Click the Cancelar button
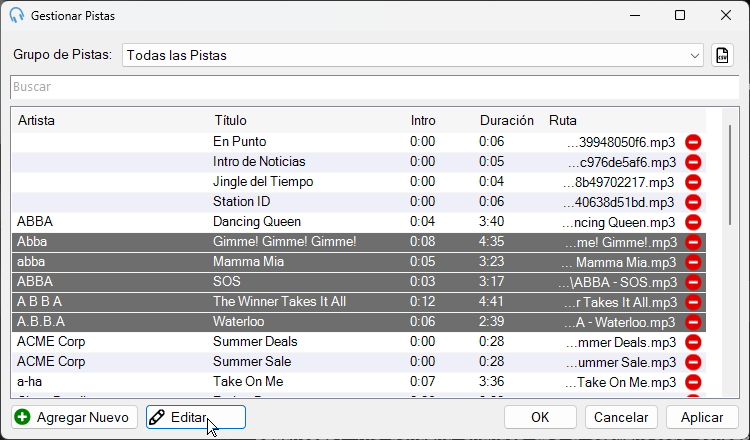750x440 pixels. pyautogui.click(x=621, y=417)
